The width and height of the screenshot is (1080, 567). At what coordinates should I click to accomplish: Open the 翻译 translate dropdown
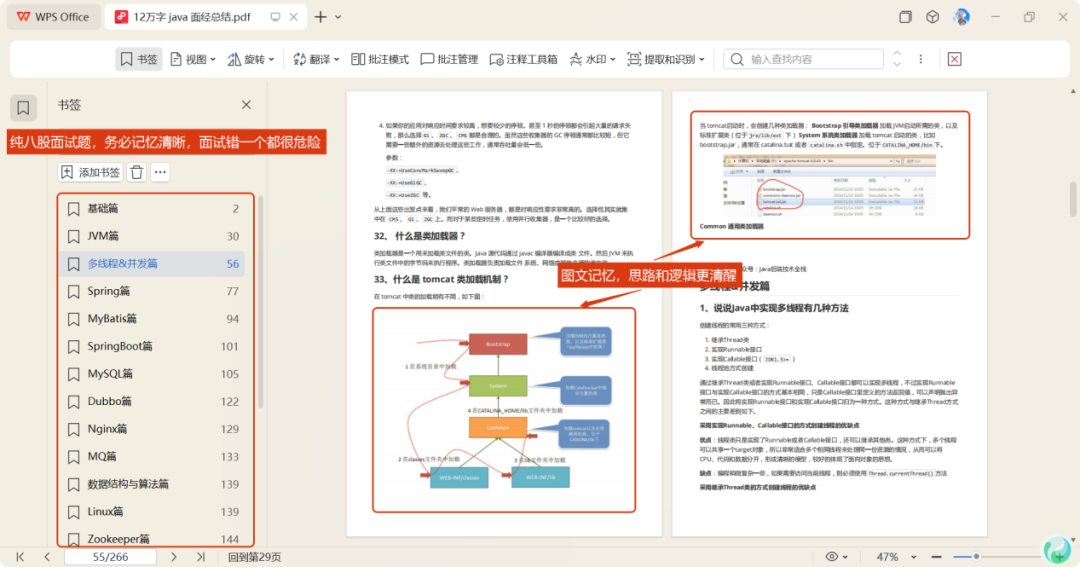point(316,59)
